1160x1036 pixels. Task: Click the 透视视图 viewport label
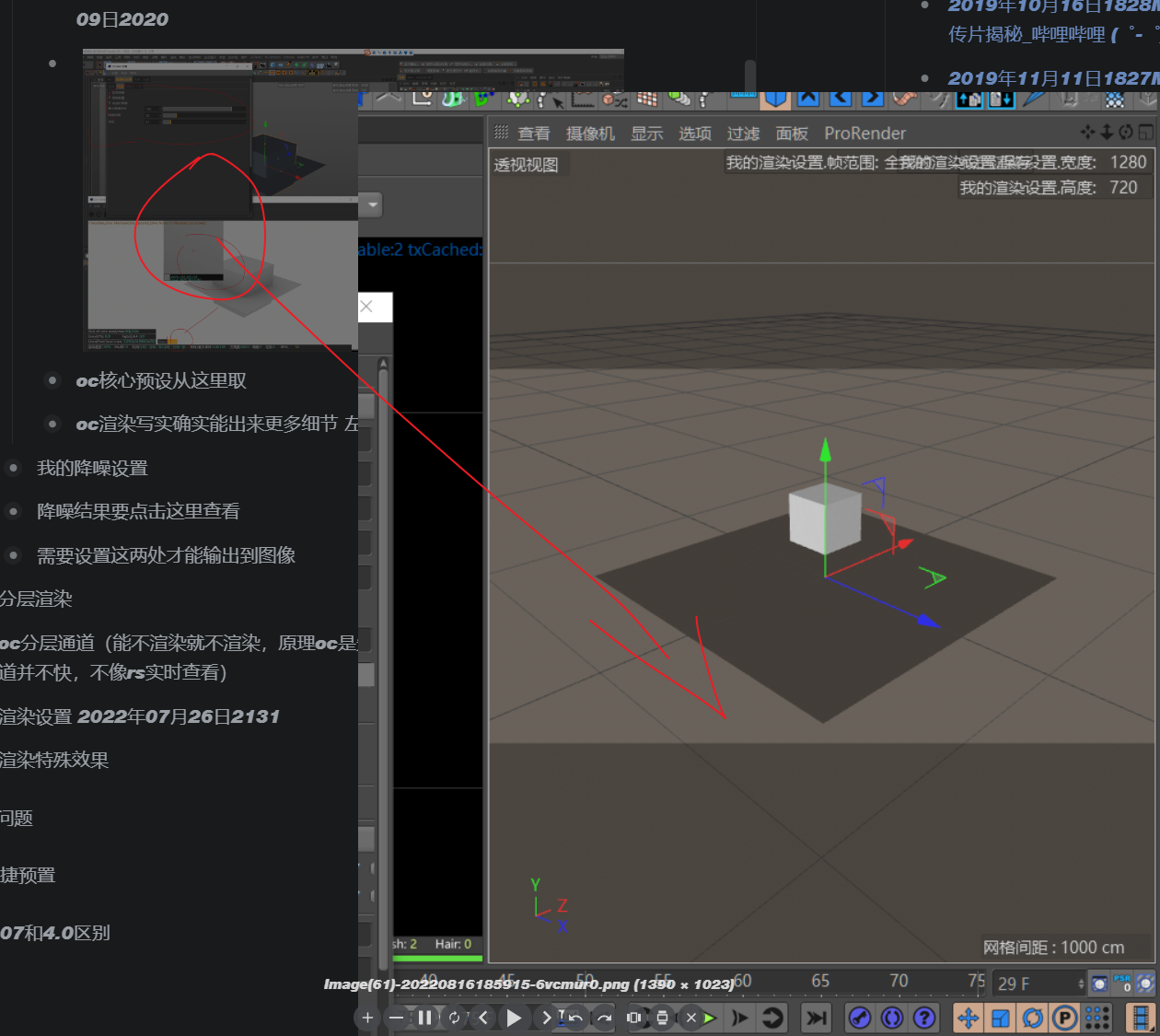click(x=526, y=165)
